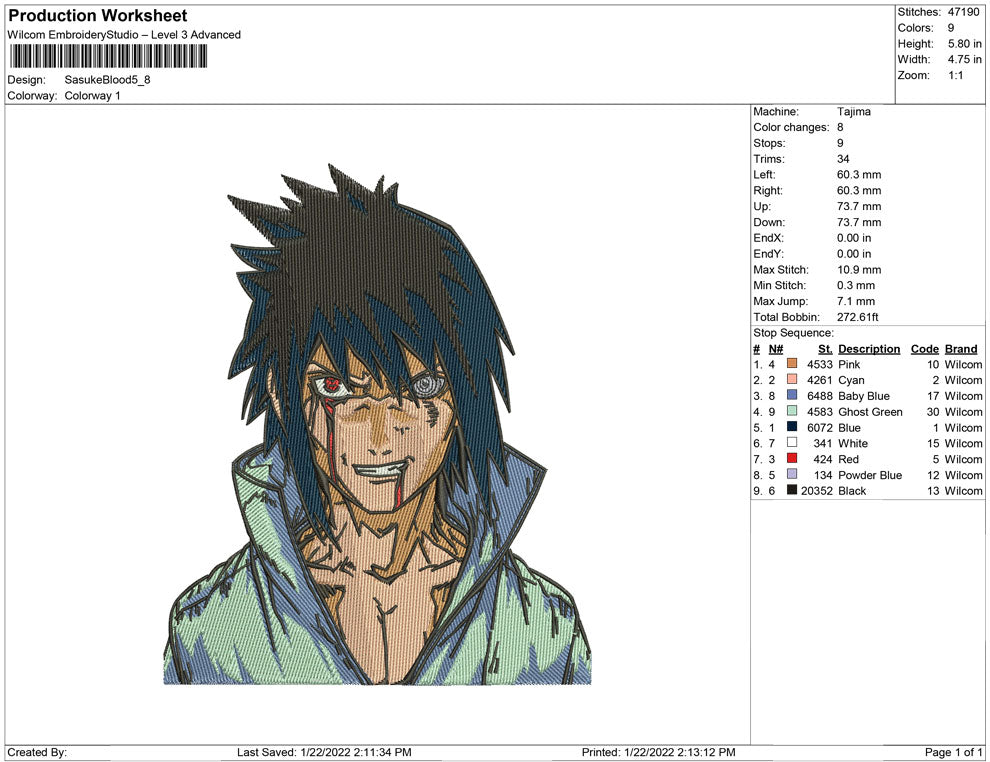Image resolution: width=990 pixels, height=762 pixels.
Task: Select the Ghost Green color swatch
Action: pos(792,411)
